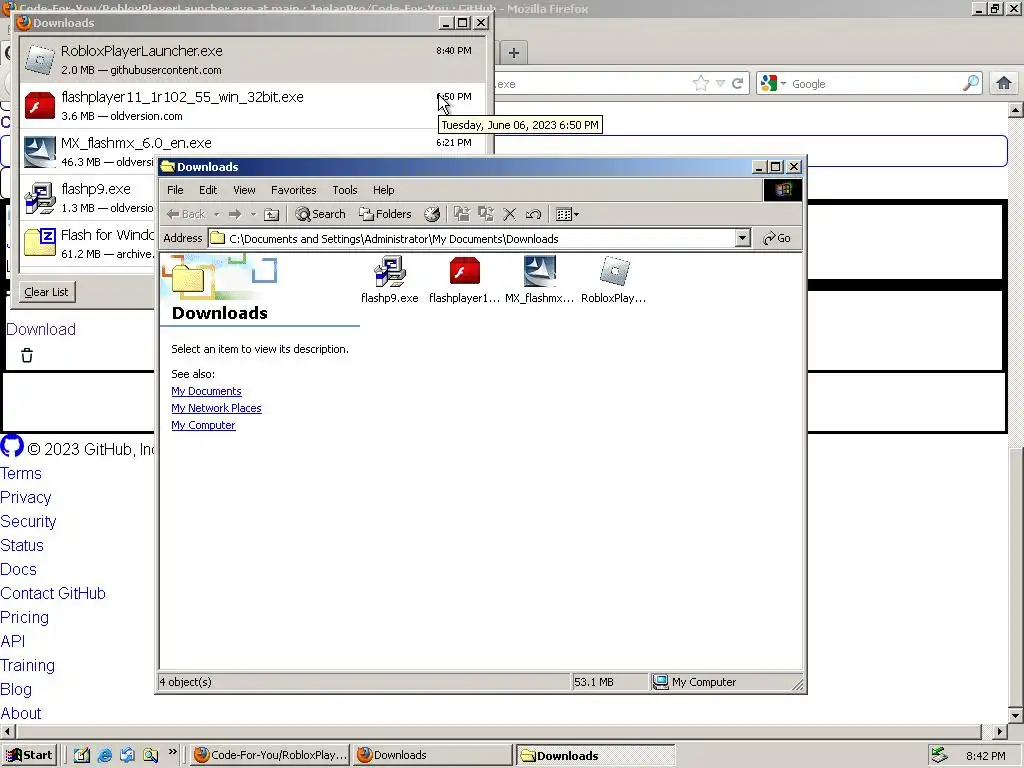
Task: Open the Help menu in Explorer
Action: [x=383, y=190]
